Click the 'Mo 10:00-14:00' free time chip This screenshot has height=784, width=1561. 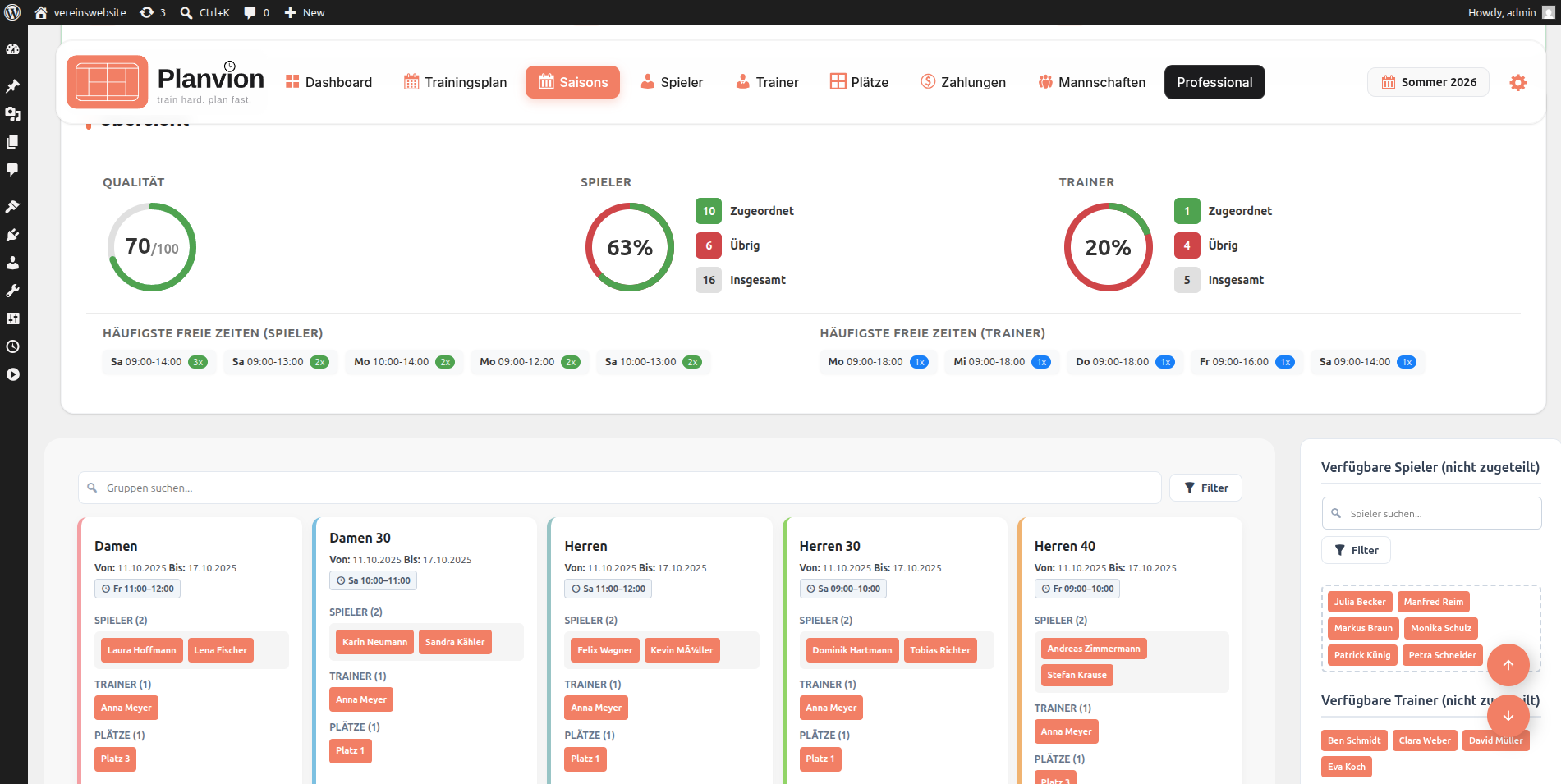(x=404, y=362)
